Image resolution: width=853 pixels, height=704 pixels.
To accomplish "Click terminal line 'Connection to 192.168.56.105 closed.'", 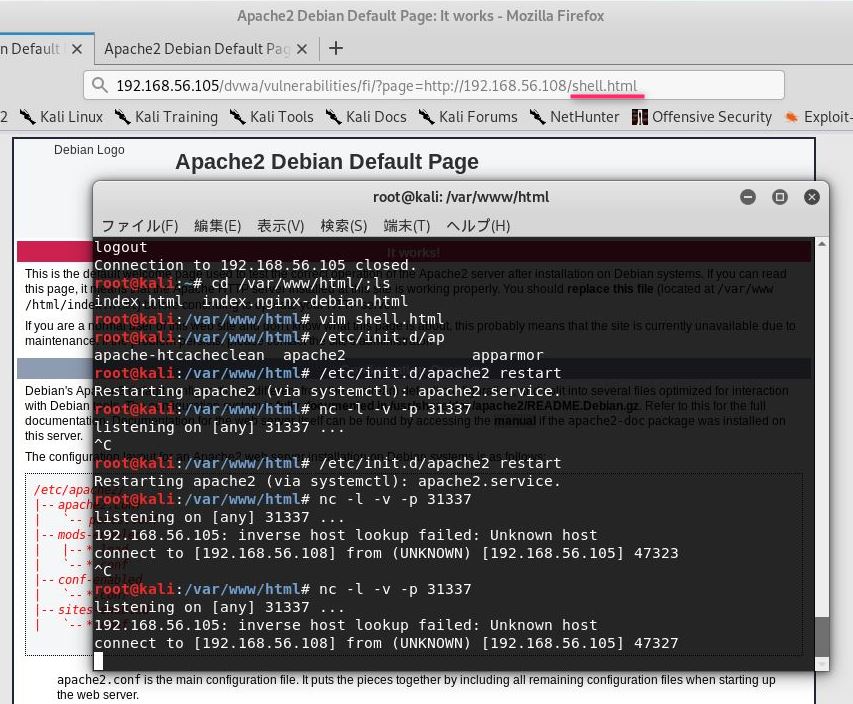I will click(256, 265).
